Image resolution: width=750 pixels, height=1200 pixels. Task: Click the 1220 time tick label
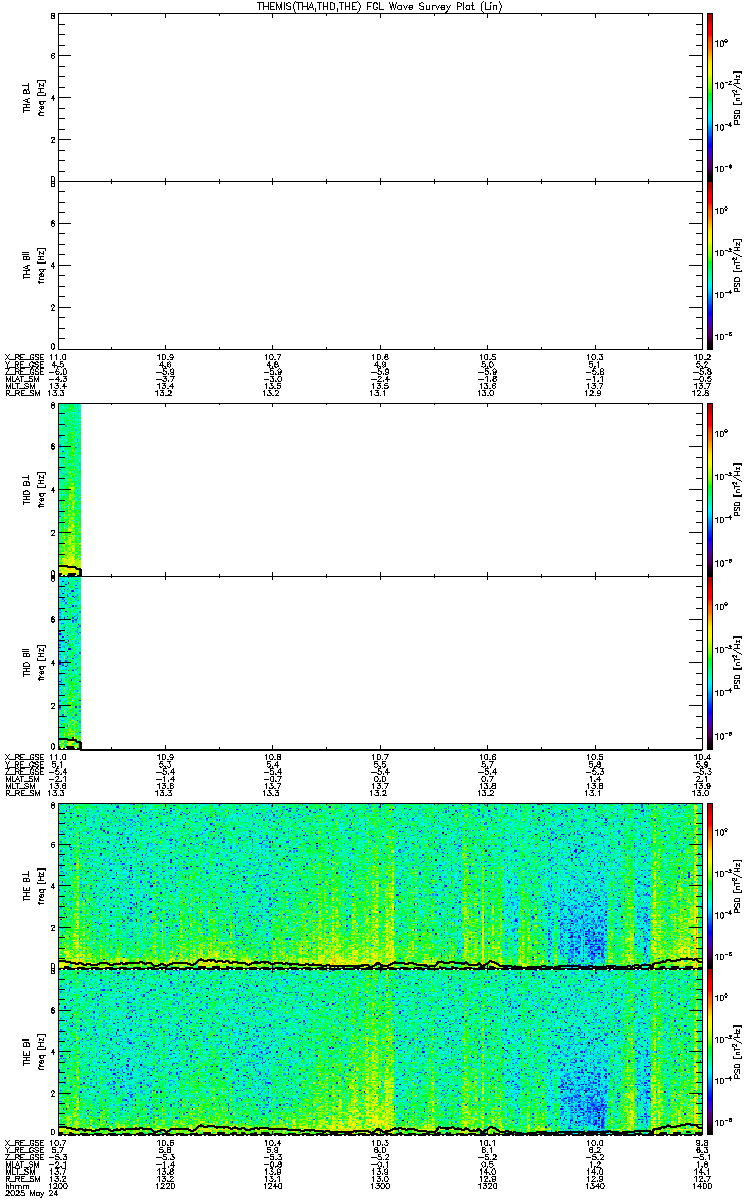165,1184
